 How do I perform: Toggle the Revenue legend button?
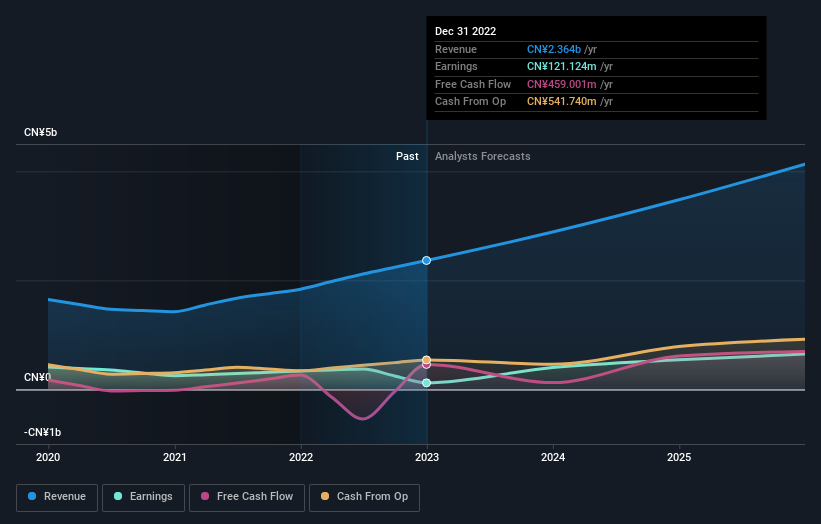[x=57, y=497]
